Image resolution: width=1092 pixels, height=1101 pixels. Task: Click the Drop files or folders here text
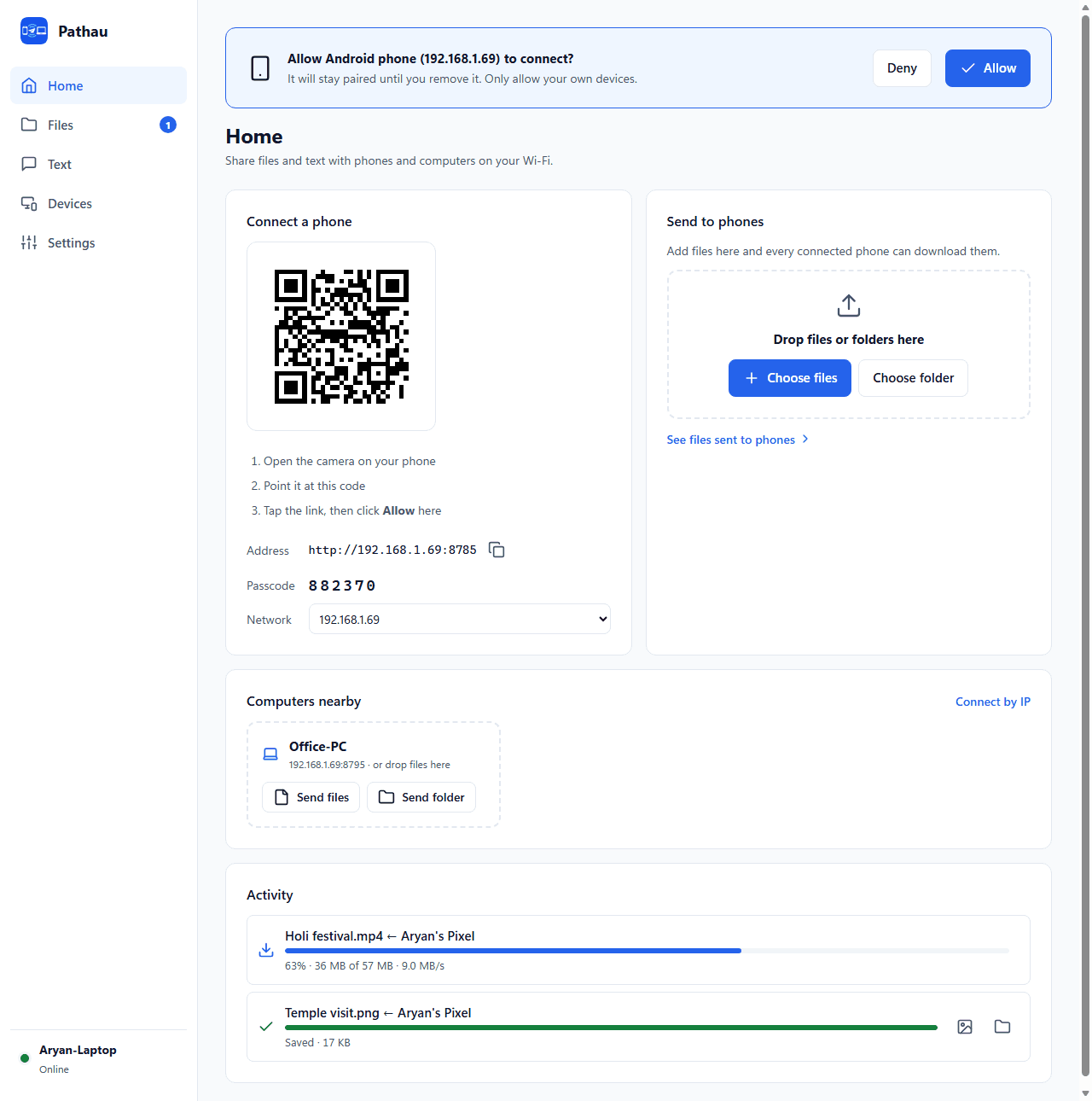click(x=849, y=340)
